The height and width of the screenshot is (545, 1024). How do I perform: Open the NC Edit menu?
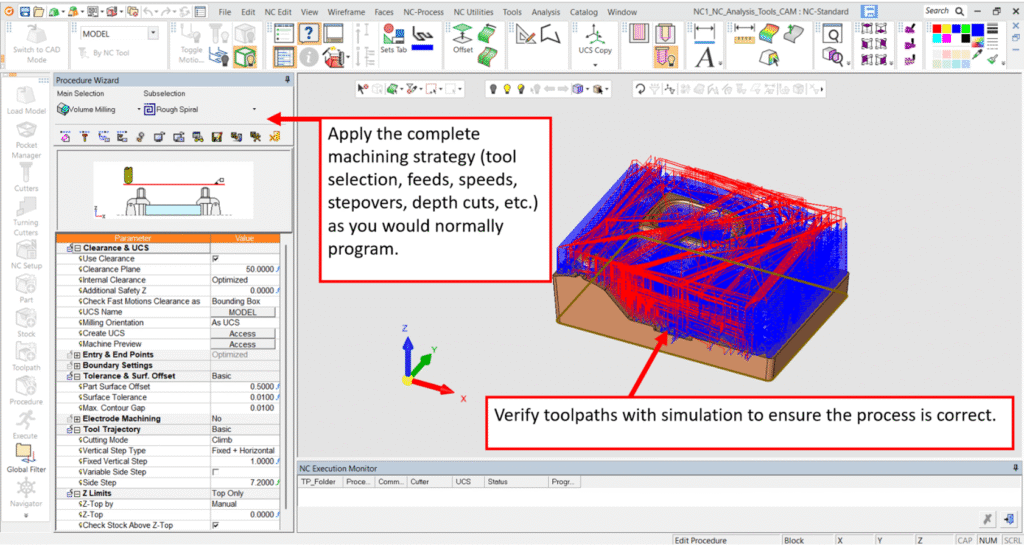click(276, 12)
